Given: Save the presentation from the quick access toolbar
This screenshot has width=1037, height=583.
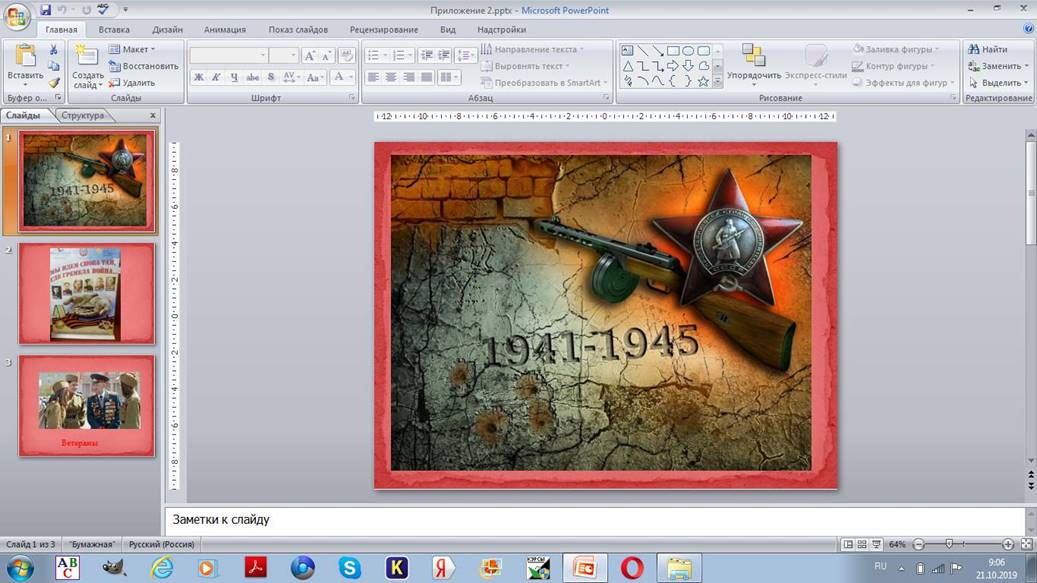Looking at the screenshot, I should [45, 10].
